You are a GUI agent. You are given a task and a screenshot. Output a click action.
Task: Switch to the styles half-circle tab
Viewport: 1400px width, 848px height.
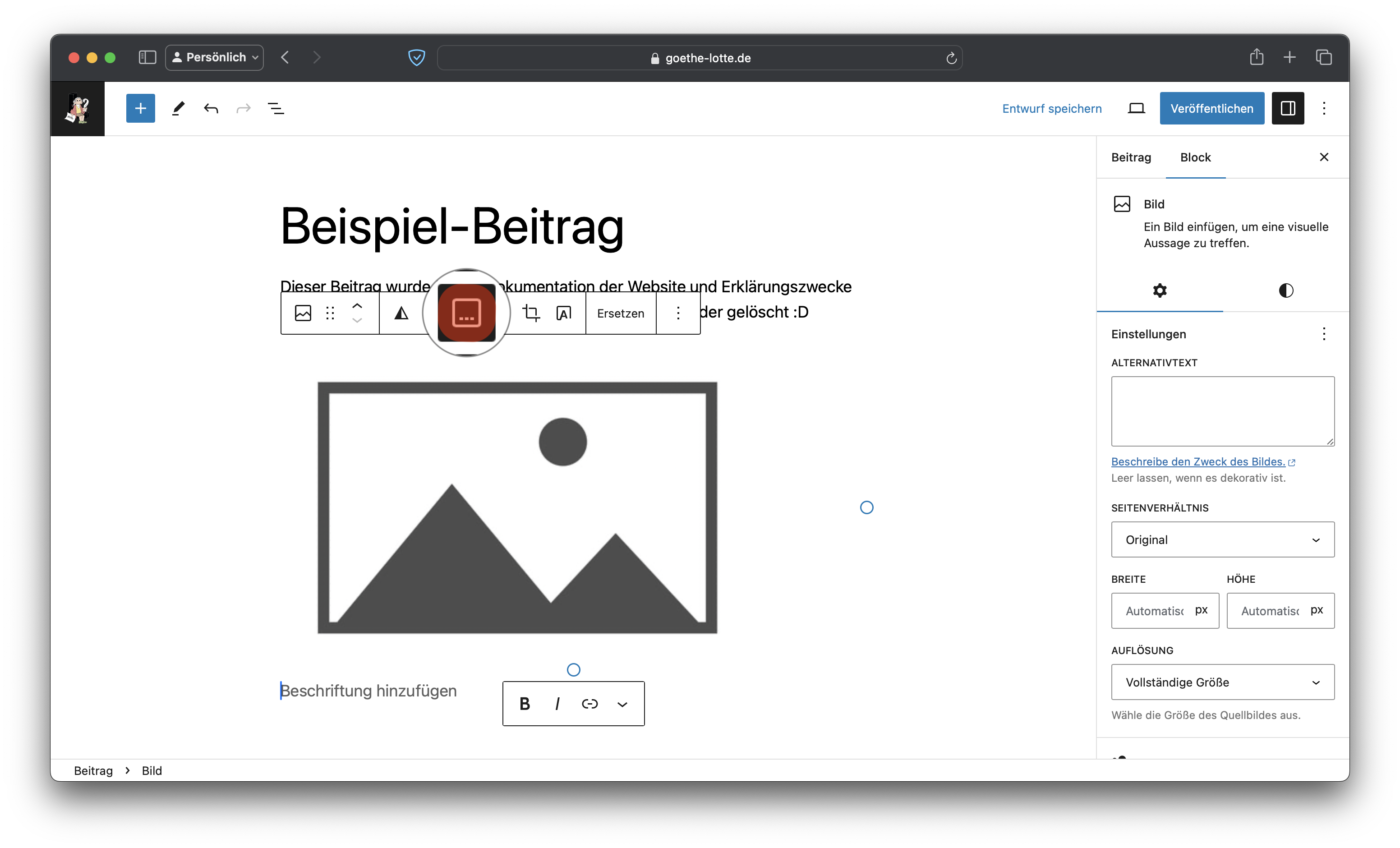point(1286,290)
